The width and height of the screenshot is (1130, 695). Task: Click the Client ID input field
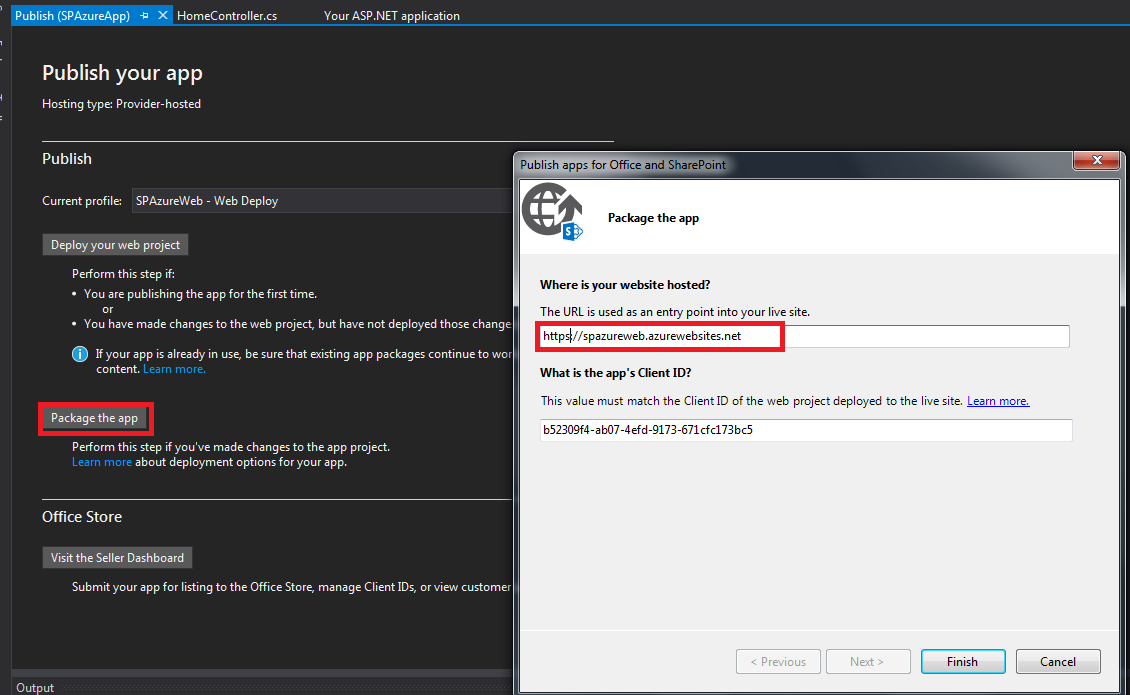pyautogui.click(x=806, y=430)
